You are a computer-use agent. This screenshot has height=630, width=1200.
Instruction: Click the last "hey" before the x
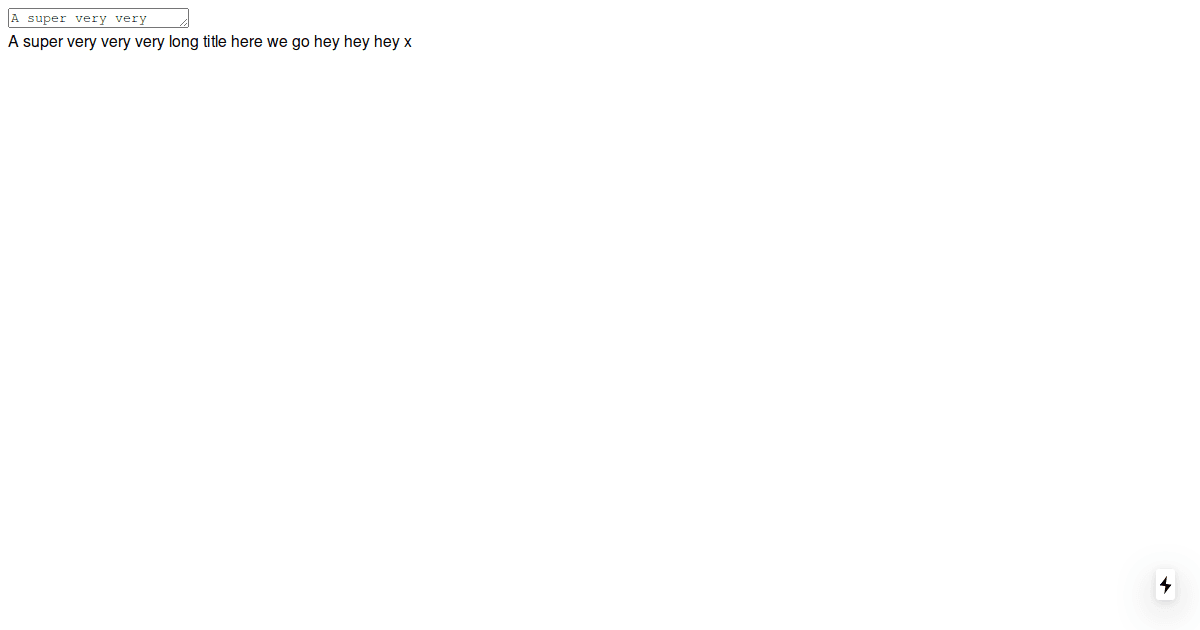click(387, 42)
